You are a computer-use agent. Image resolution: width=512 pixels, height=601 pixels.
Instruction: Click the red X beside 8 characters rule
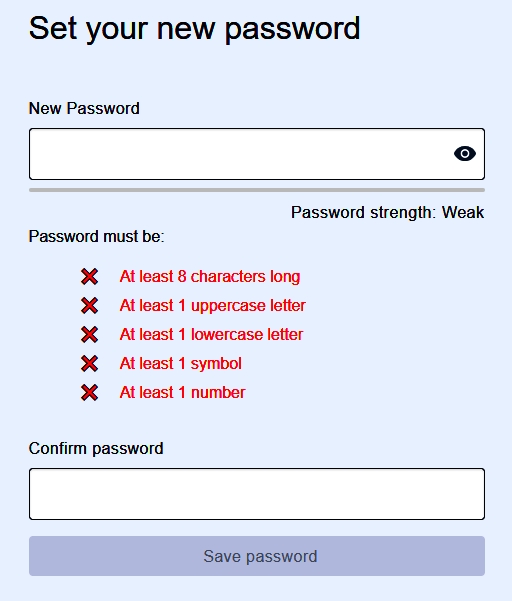89,276
